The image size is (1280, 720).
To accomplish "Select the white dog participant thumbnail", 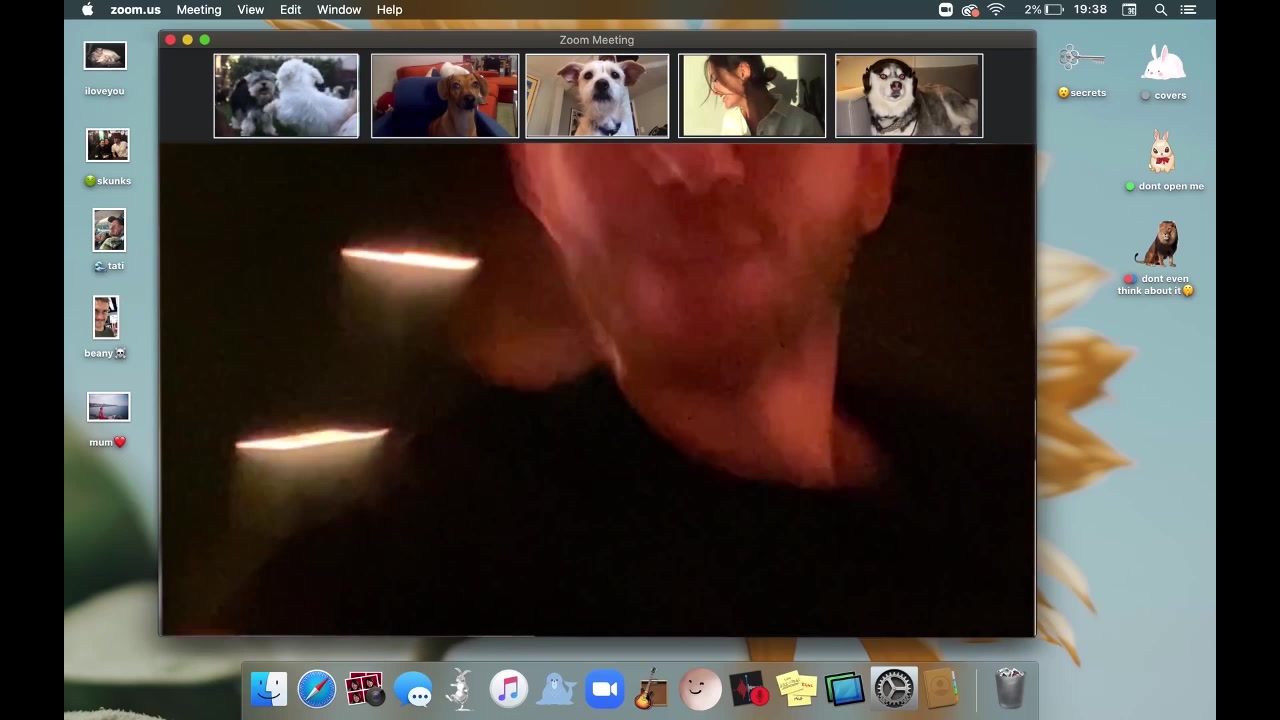I will [x=597, y=96].
